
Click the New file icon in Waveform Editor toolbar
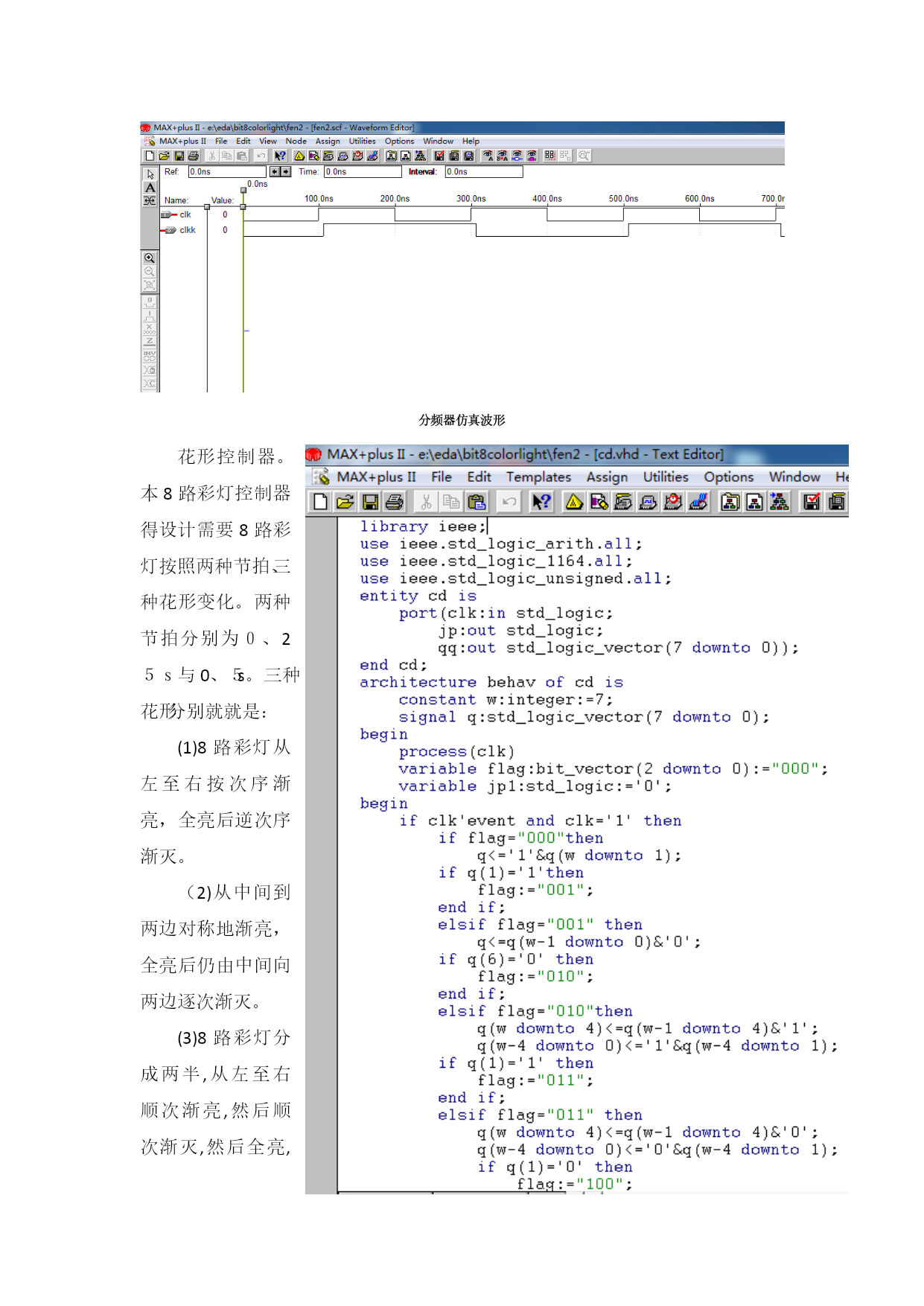tap(150, 156)
